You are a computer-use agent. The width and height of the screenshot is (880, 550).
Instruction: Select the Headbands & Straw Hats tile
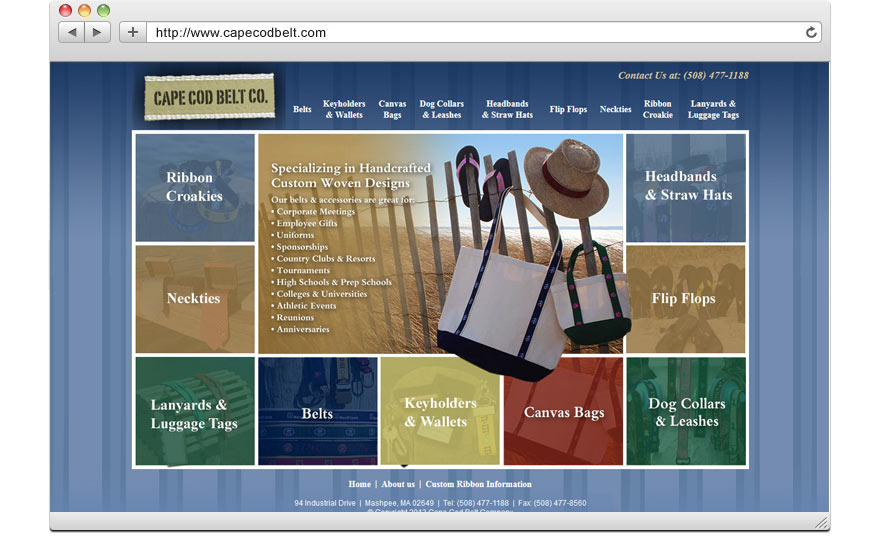(x=686, y=187)
